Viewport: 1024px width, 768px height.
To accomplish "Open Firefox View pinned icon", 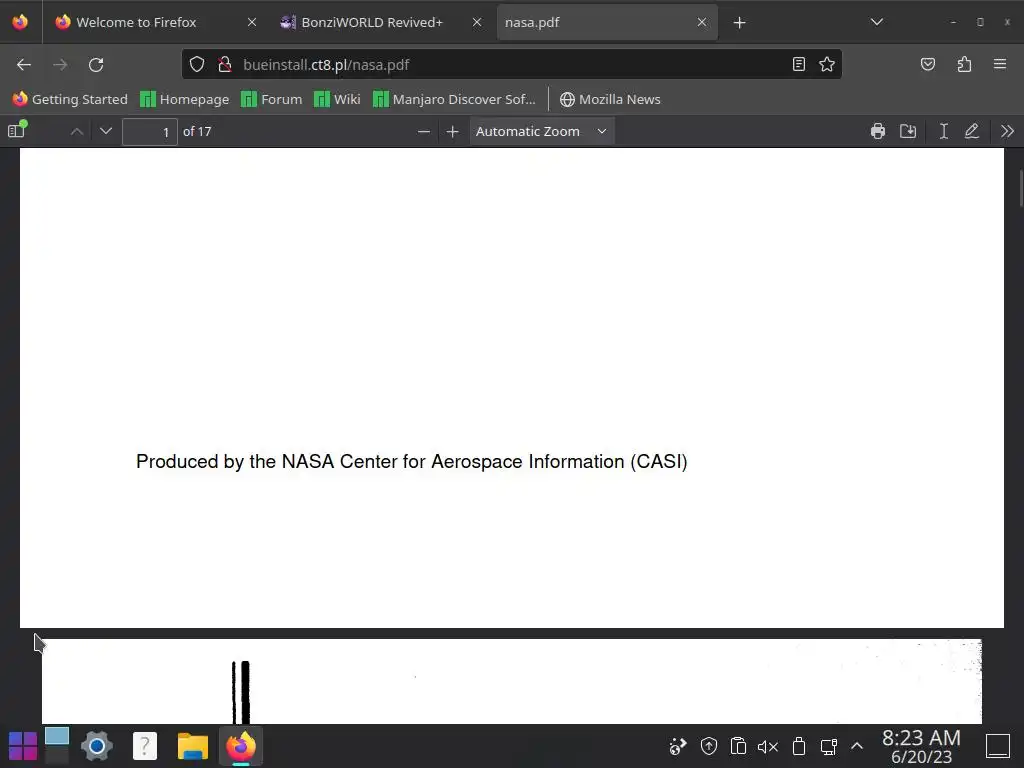I will (20, 22).
